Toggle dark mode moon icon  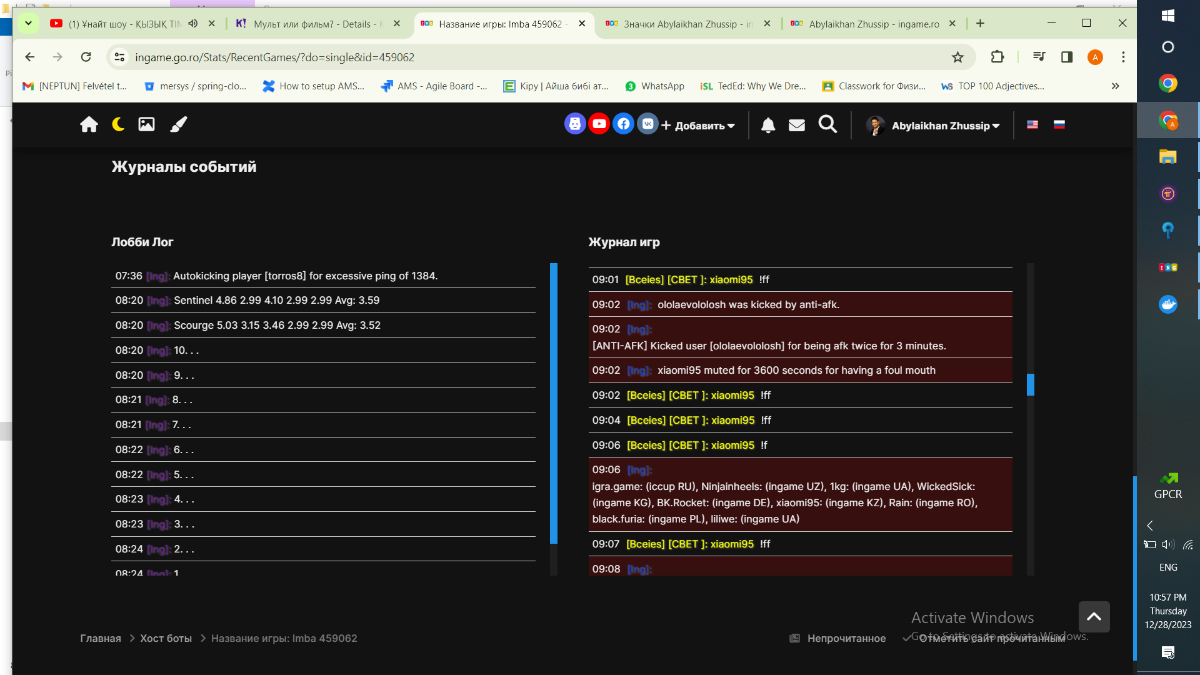pos(118,125)
